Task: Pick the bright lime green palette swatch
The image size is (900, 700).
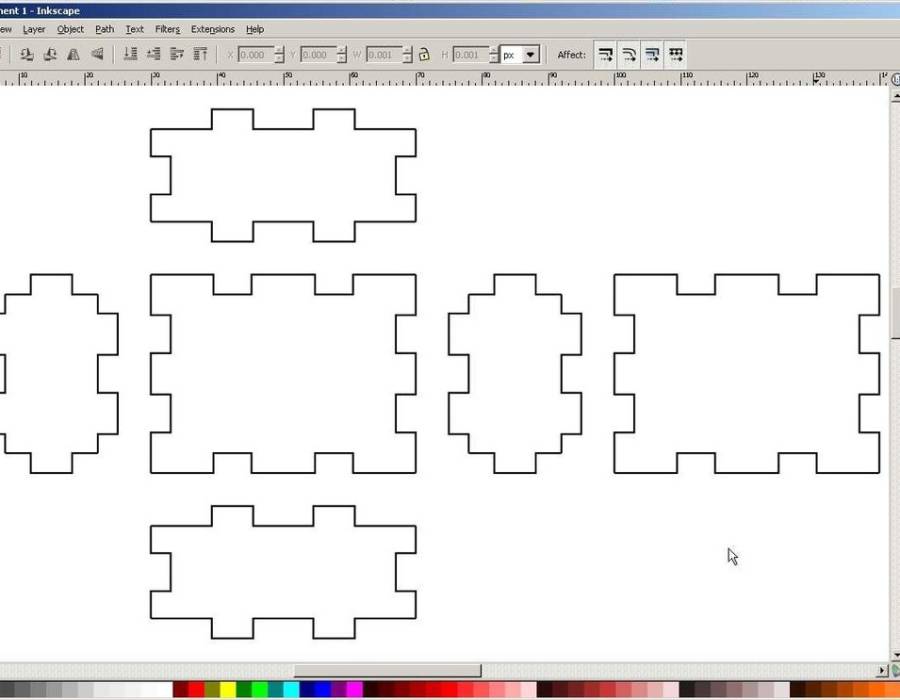Action: pyautogui.click(x=259, y=690)
